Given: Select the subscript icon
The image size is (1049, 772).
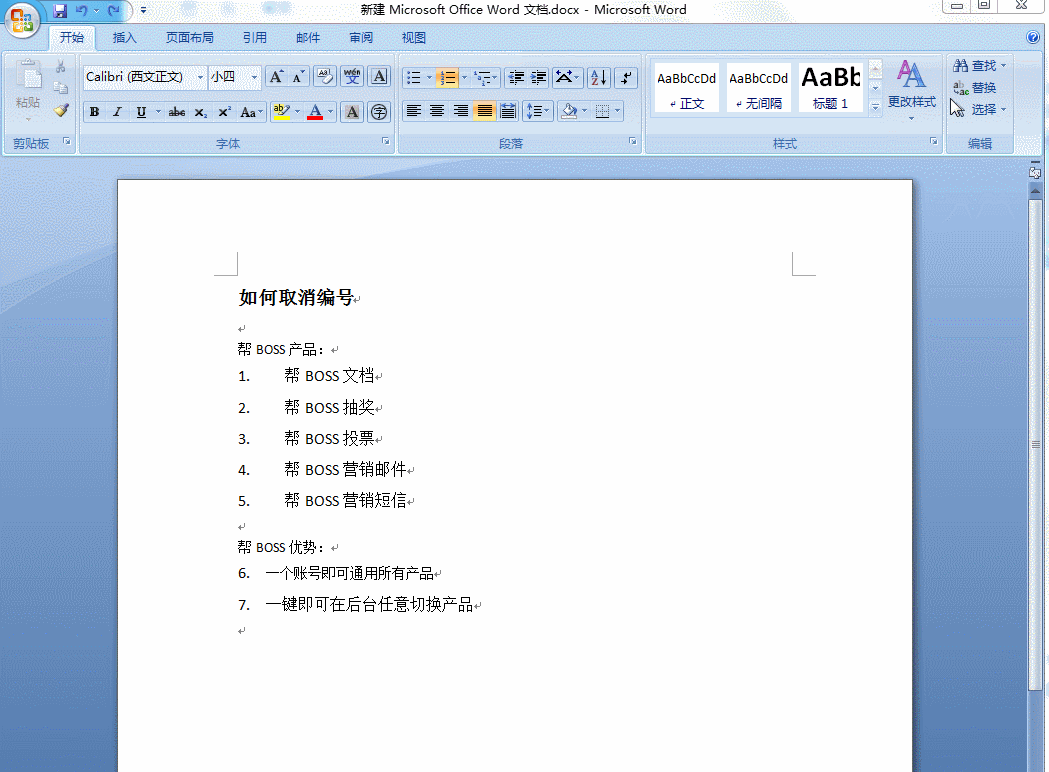Looking at the screenshot, I should coord(201,111).
